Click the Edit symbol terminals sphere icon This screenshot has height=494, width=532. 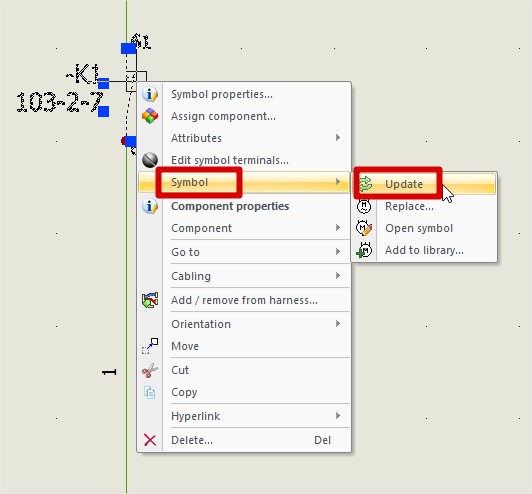pos(150,160)
